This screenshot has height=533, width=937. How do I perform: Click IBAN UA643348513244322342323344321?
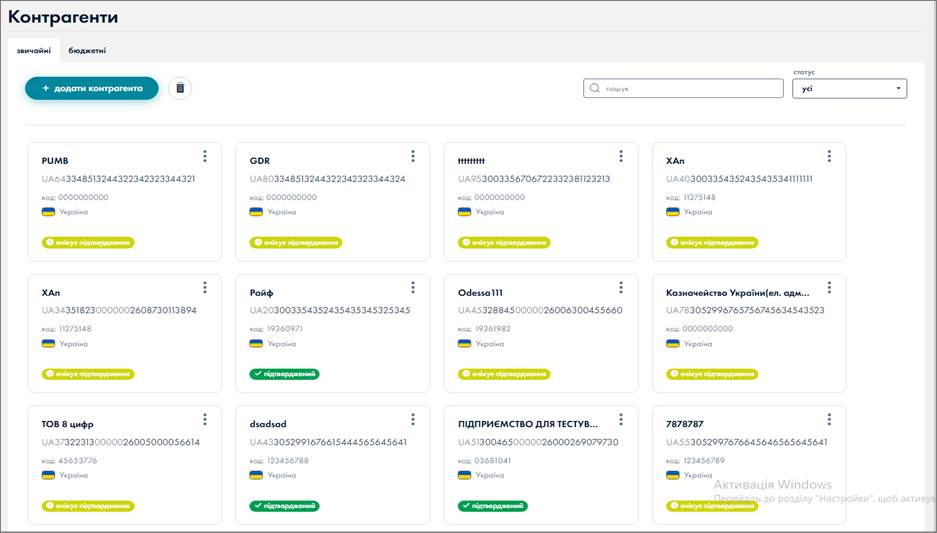[x=118, y=179]
